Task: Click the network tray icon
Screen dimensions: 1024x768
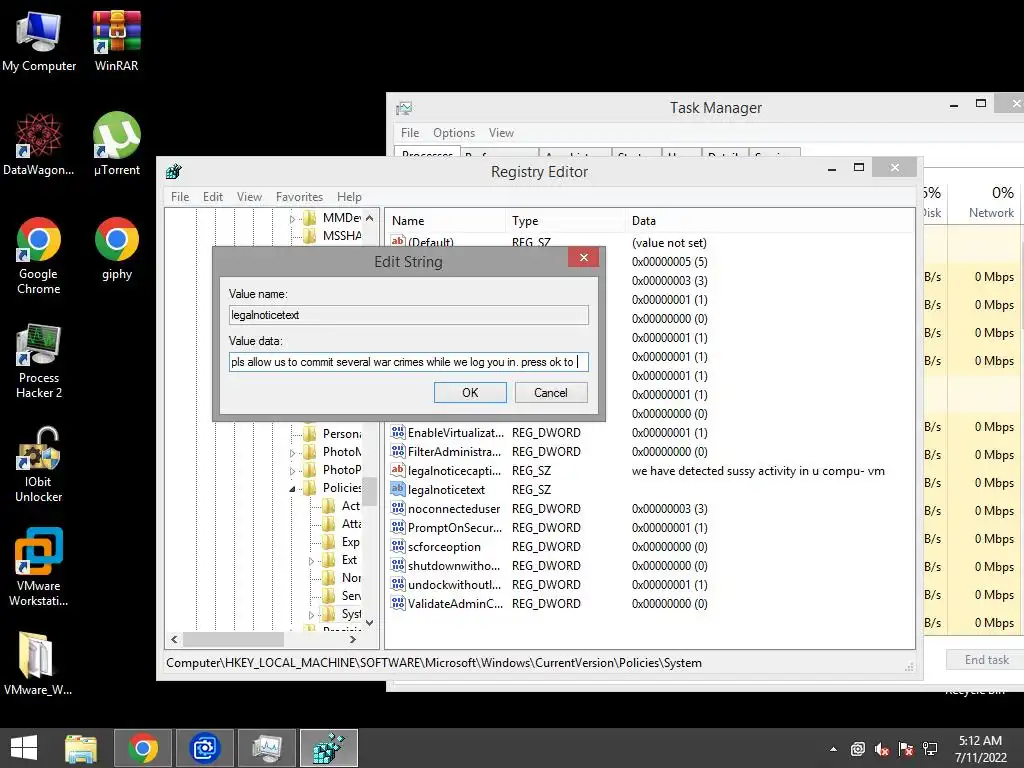Action: [930, 749]
